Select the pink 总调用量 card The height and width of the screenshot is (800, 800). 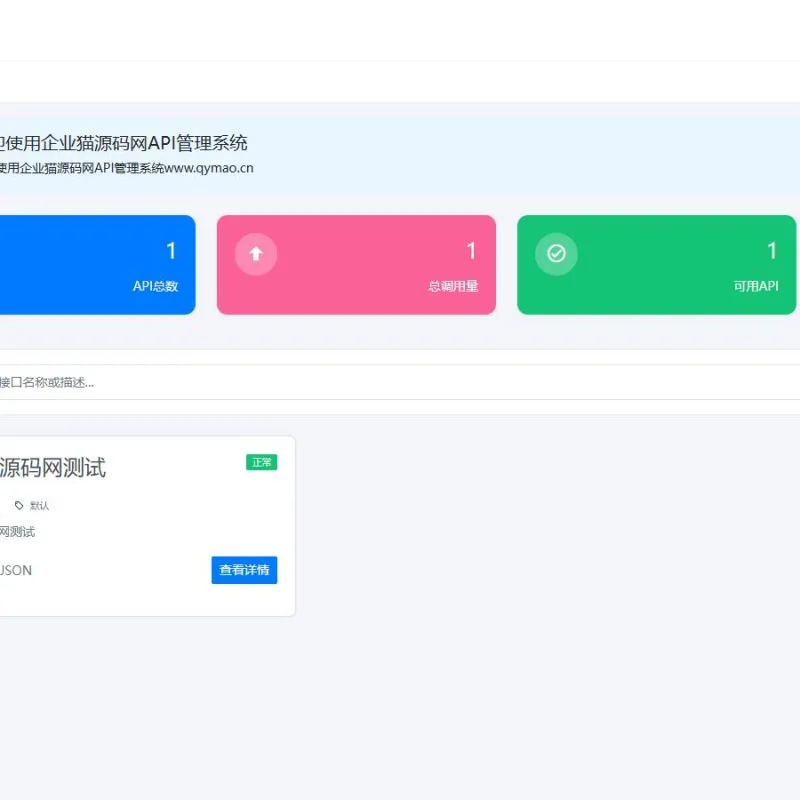pyautogui.click(x=356, y=265)
